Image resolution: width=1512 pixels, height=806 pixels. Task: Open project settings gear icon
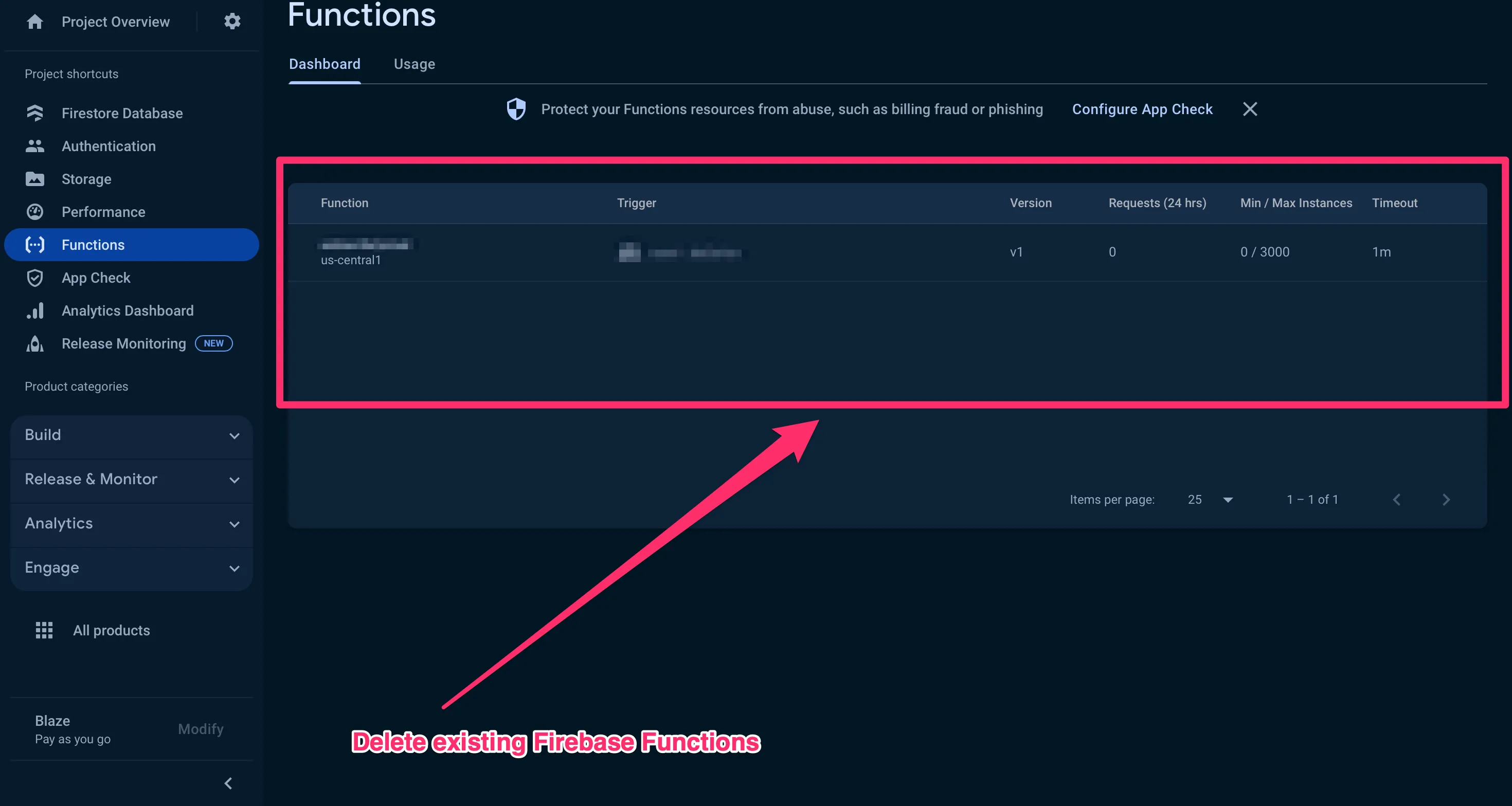click(x=232, y=22)
